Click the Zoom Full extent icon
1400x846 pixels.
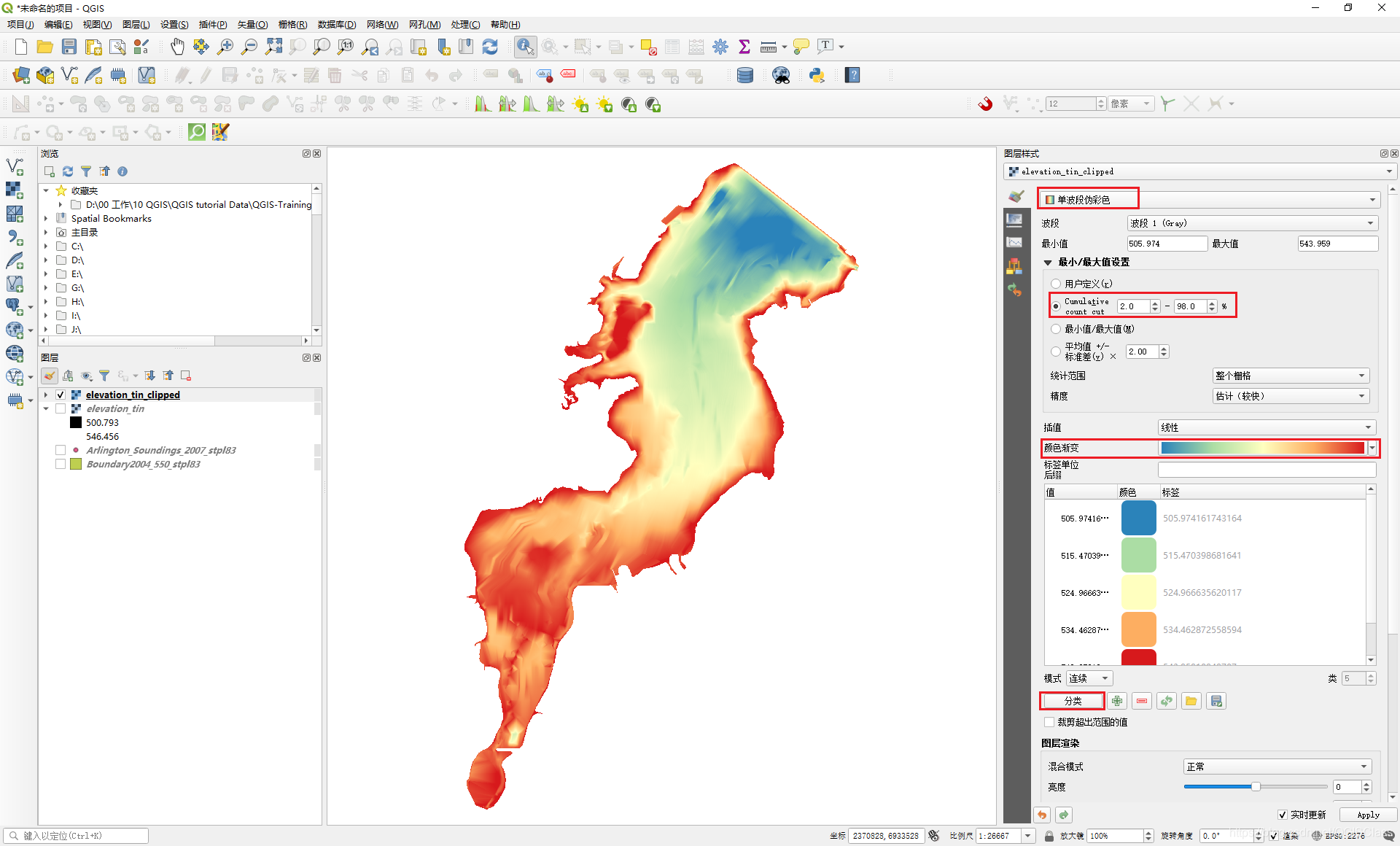click(273, 47)
